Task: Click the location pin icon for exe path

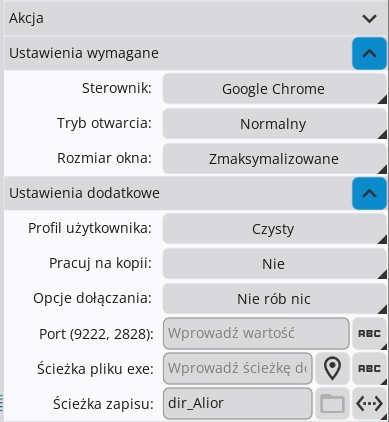Action: 332,369
